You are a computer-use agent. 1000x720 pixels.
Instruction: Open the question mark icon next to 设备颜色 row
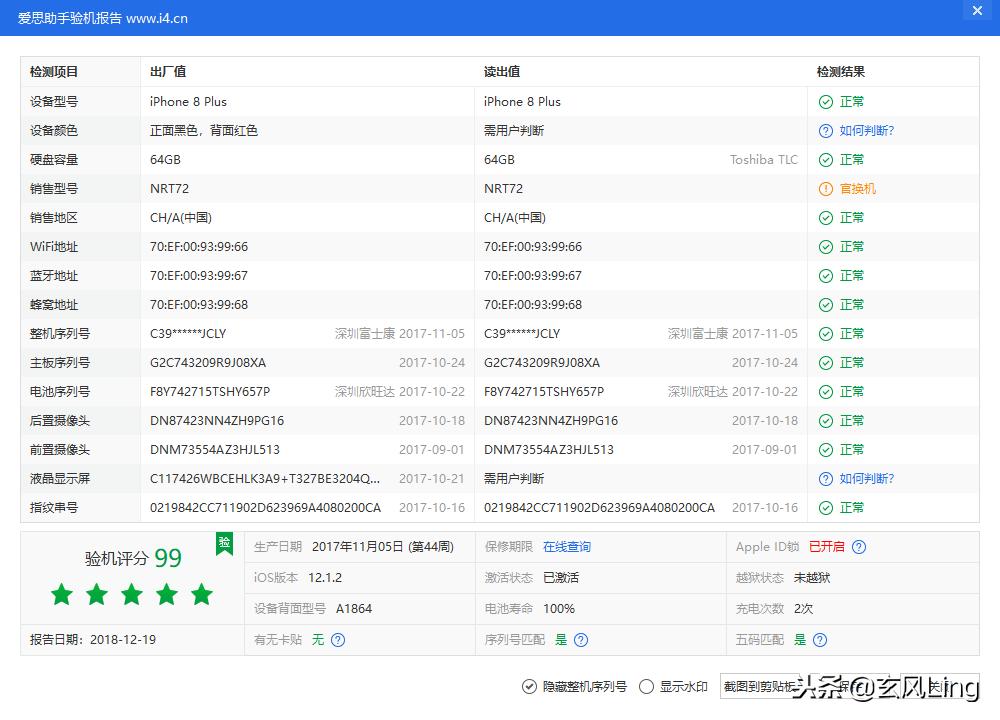point(825,130)
